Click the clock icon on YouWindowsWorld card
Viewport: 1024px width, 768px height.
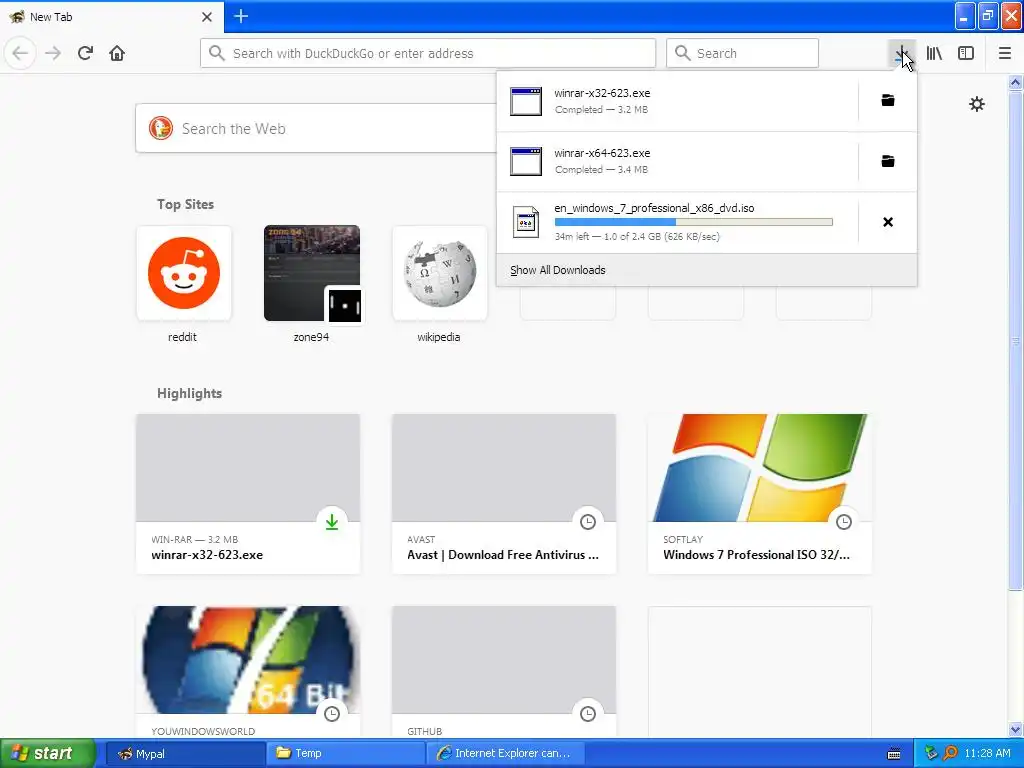pos(332,713)
